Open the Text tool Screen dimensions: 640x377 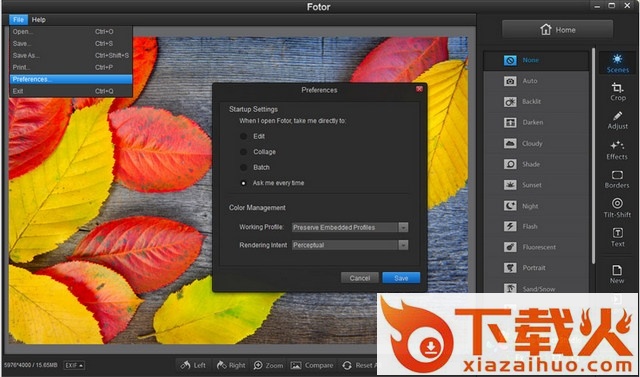click(618, 238)
